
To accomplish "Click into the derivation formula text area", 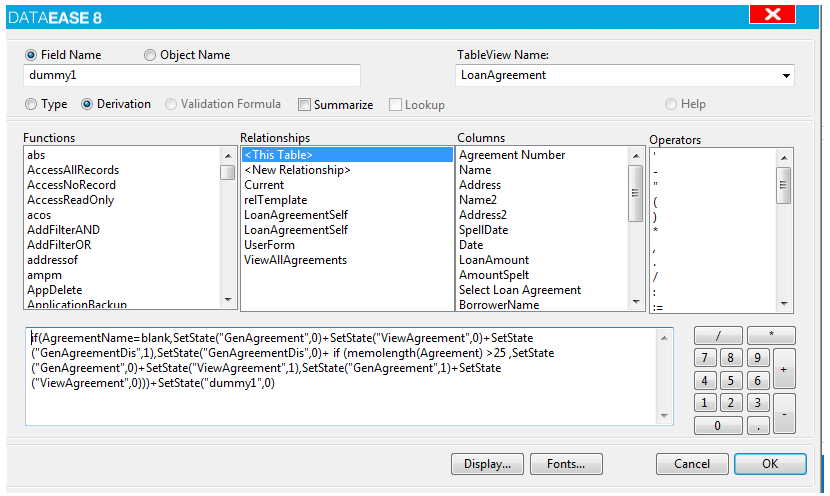I will [x=341, y=376].
